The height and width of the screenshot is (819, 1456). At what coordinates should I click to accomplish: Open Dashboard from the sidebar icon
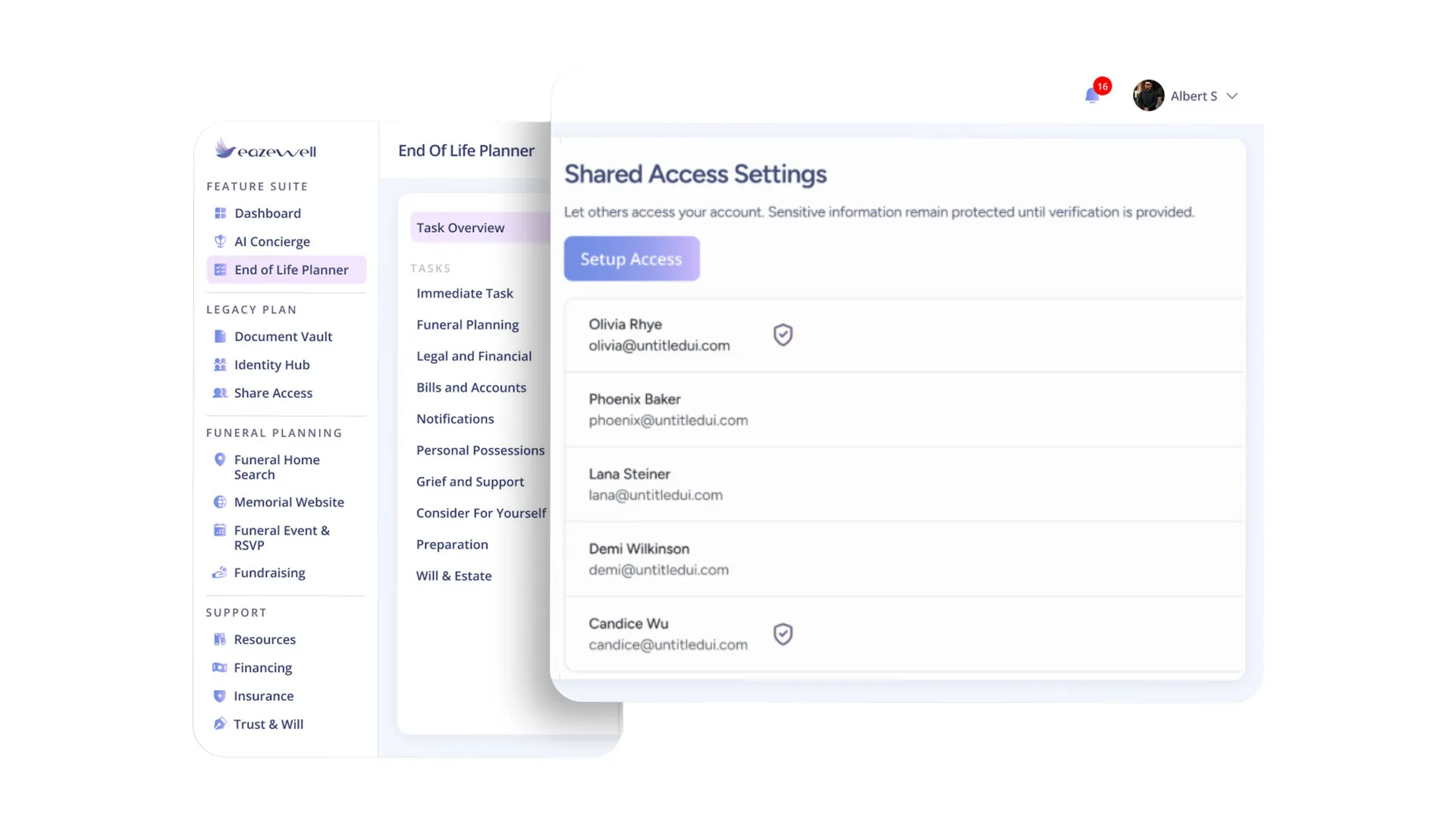click(220, 213)
